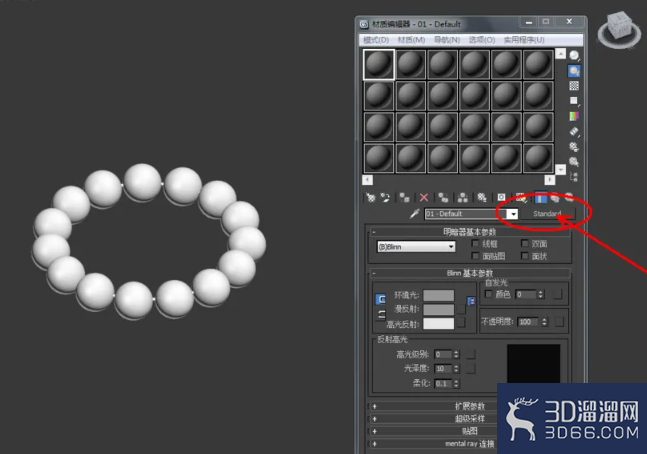This screenshot has height=454, width=647.
Task: Open the 模式(D) menu
Action: coord(376,40)
